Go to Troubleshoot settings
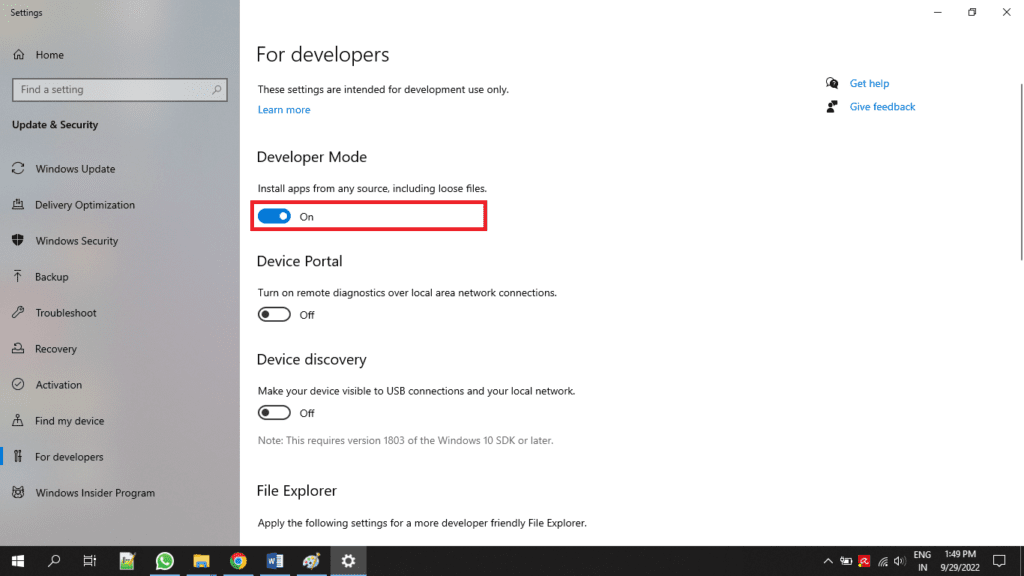The width and height of the screenshot is (1024, 576). coord(66,312)
